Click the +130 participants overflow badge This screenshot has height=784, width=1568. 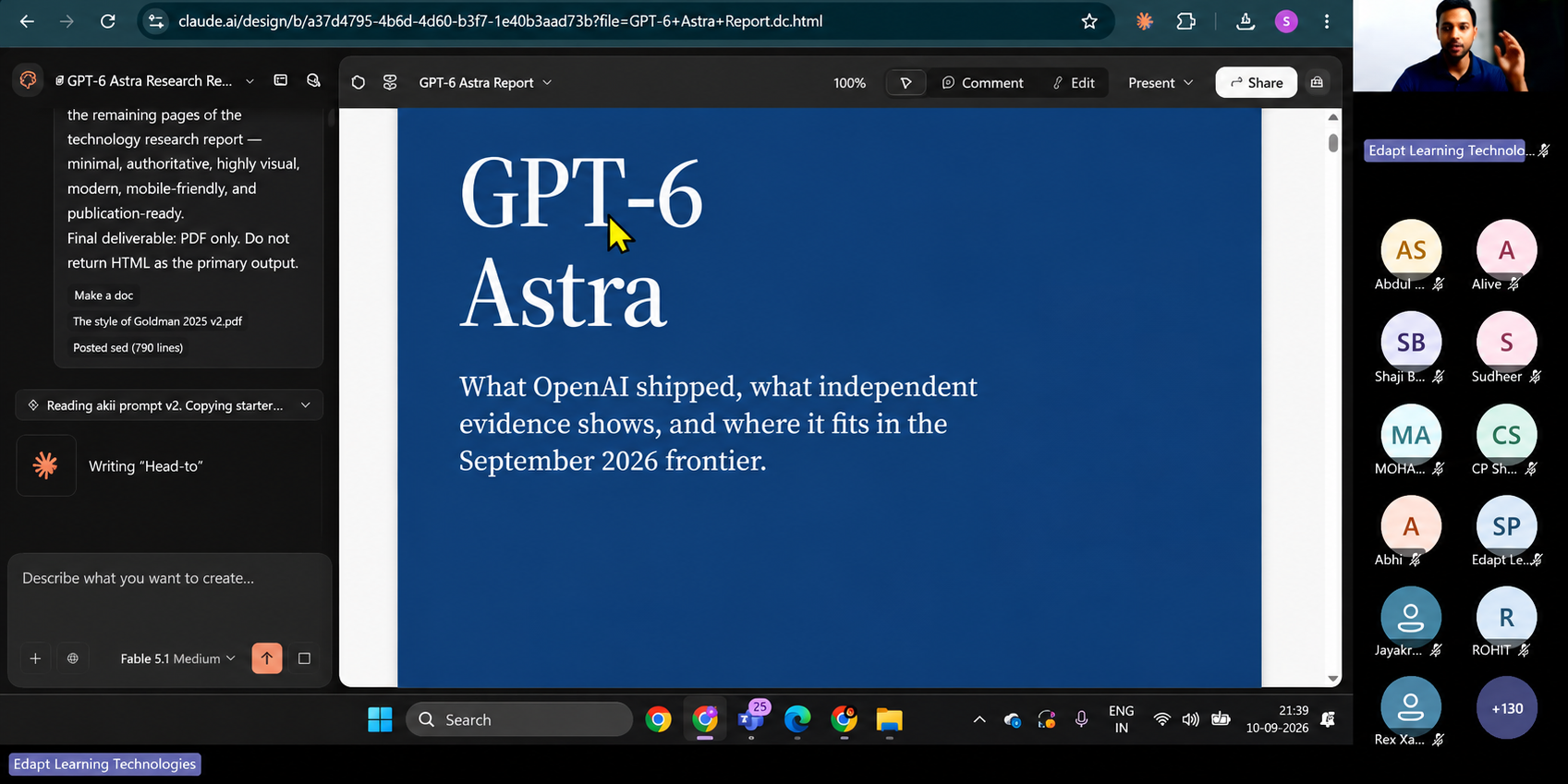[1507, 708]
